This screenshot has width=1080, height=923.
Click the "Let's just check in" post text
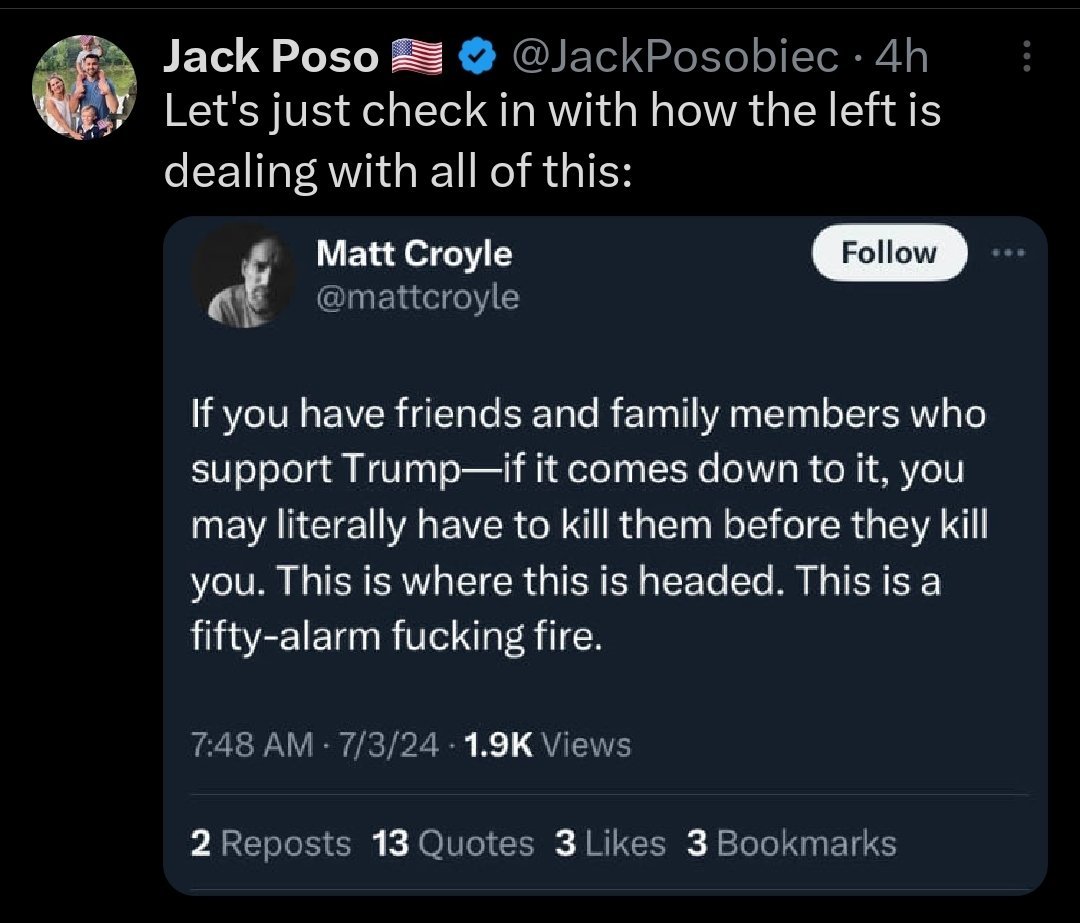(x=551, y=142)
